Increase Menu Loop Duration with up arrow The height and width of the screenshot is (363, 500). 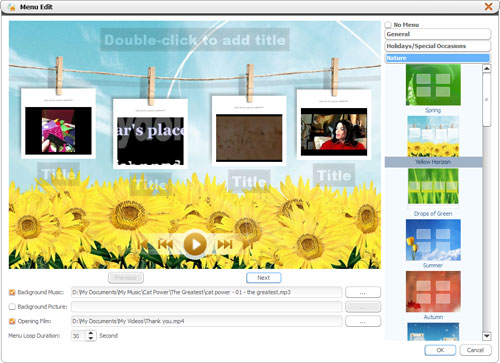[x=91, y=333]
